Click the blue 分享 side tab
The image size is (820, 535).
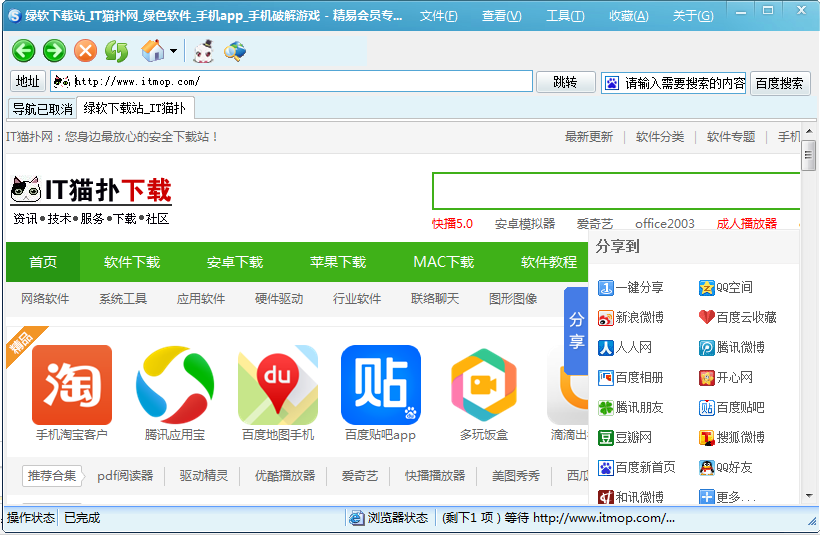[x=576, y=331]
